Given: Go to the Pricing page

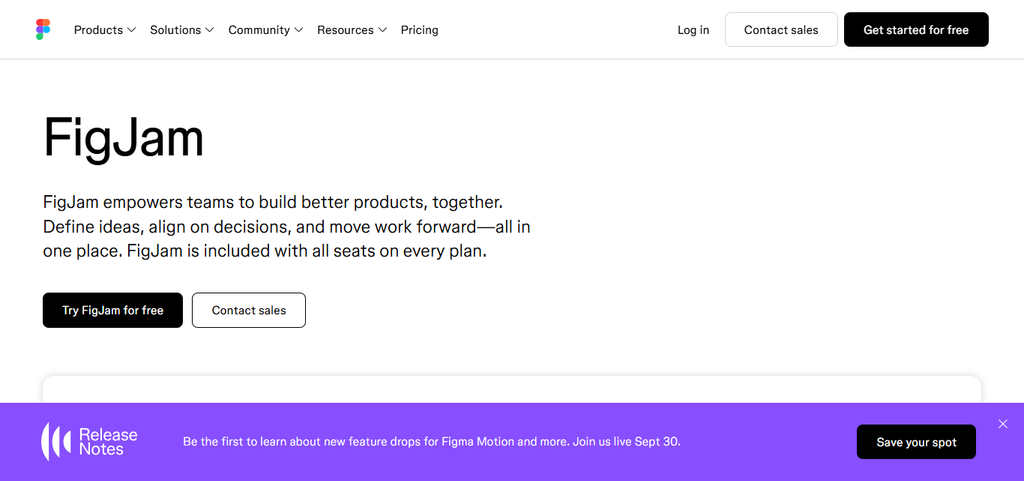Looking at the screenshot, I should coord(419,30).
